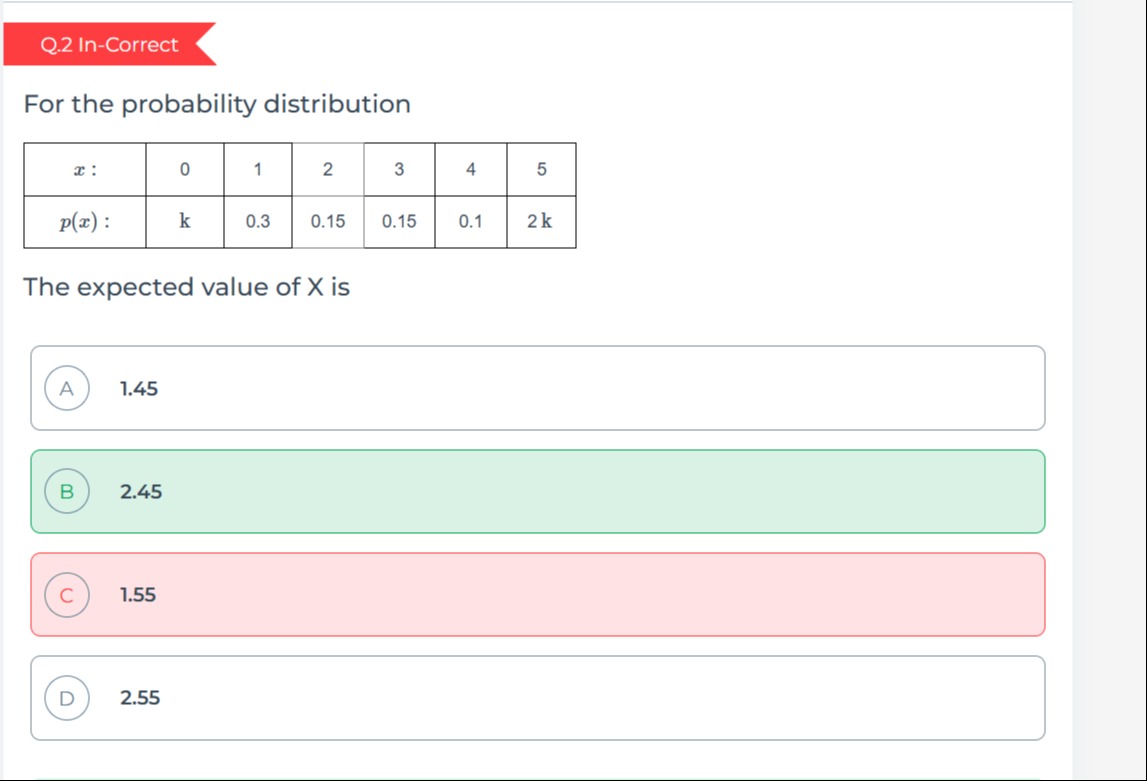Select option D circle icon
Viewport: 1147px width, 781px height.
67,698
